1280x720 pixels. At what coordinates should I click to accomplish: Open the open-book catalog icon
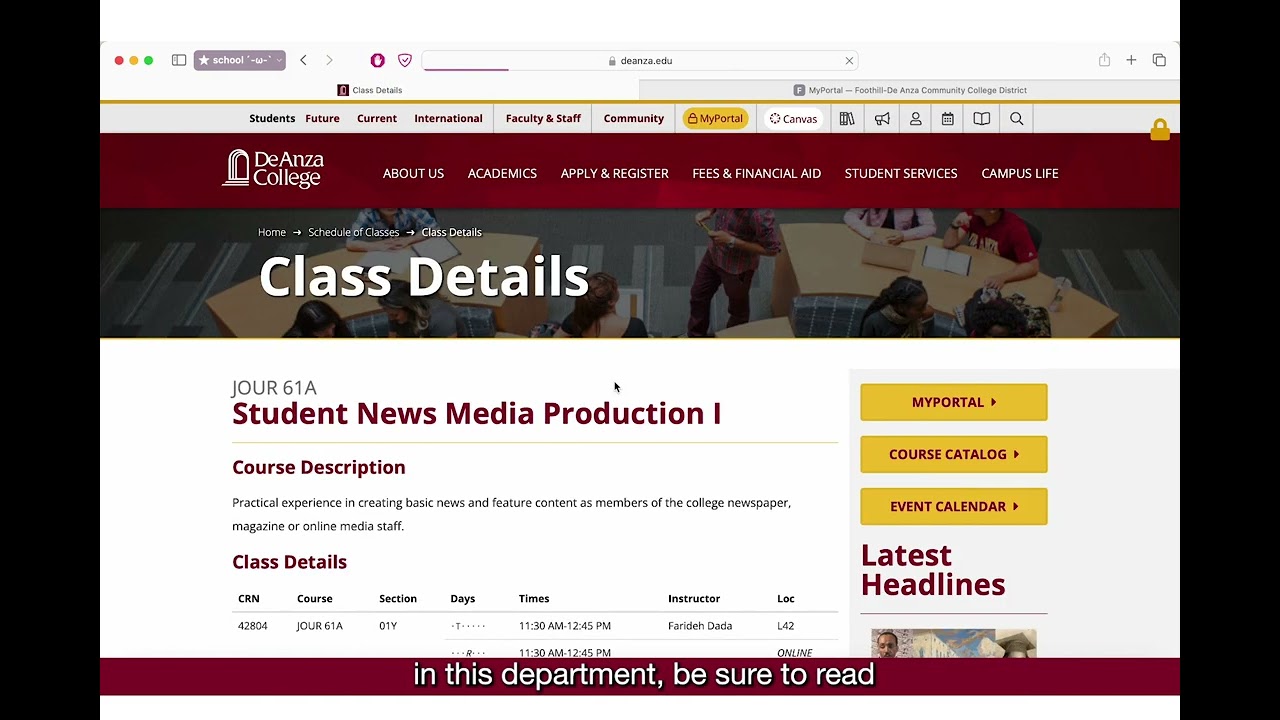(x=982, y=118)
